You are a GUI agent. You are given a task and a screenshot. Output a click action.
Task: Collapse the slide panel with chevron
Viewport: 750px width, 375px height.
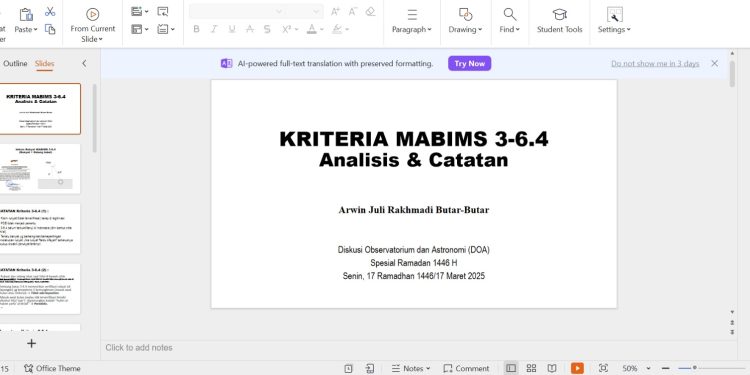[x=84, y=64]
